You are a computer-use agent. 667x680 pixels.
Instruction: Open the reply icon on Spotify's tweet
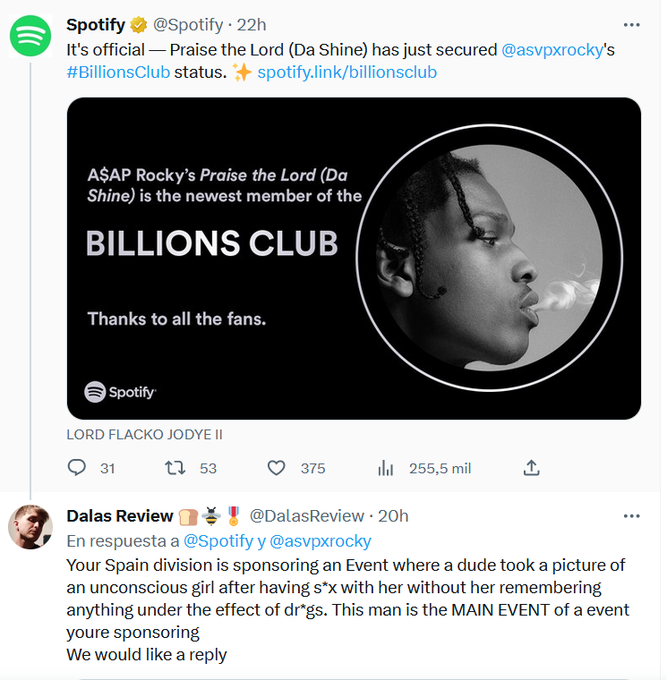pos(77,468)
